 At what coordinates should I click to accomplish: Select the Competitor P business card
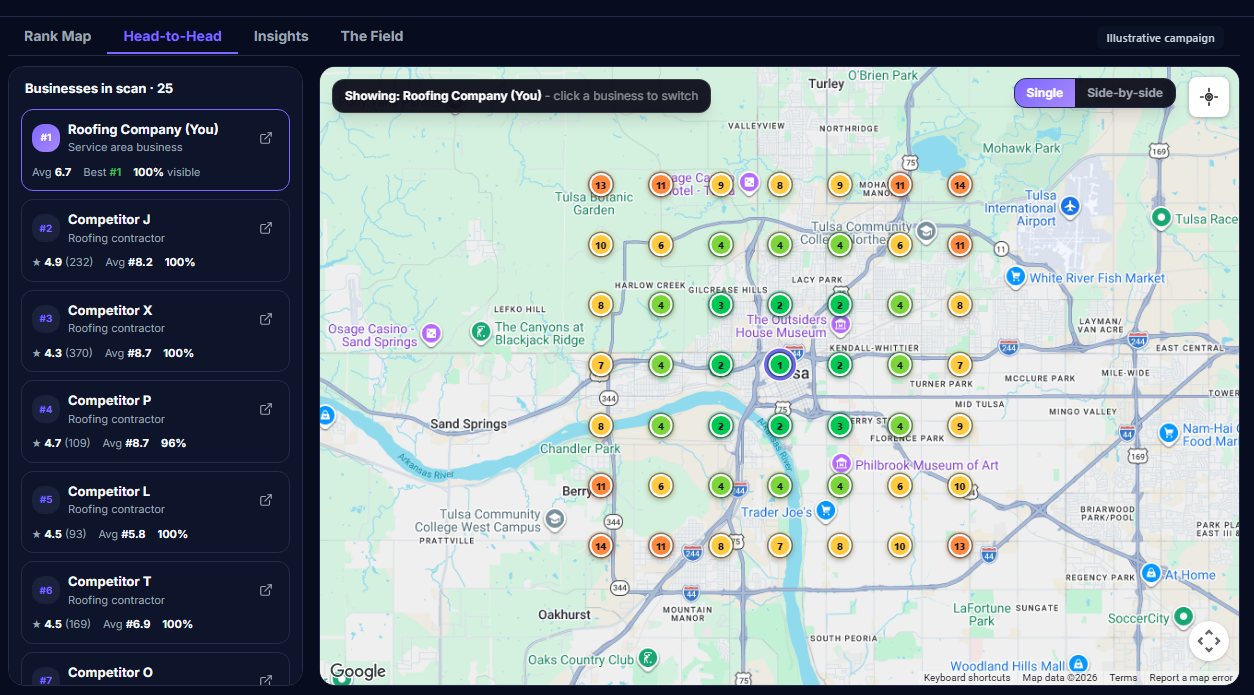(155, 421)
